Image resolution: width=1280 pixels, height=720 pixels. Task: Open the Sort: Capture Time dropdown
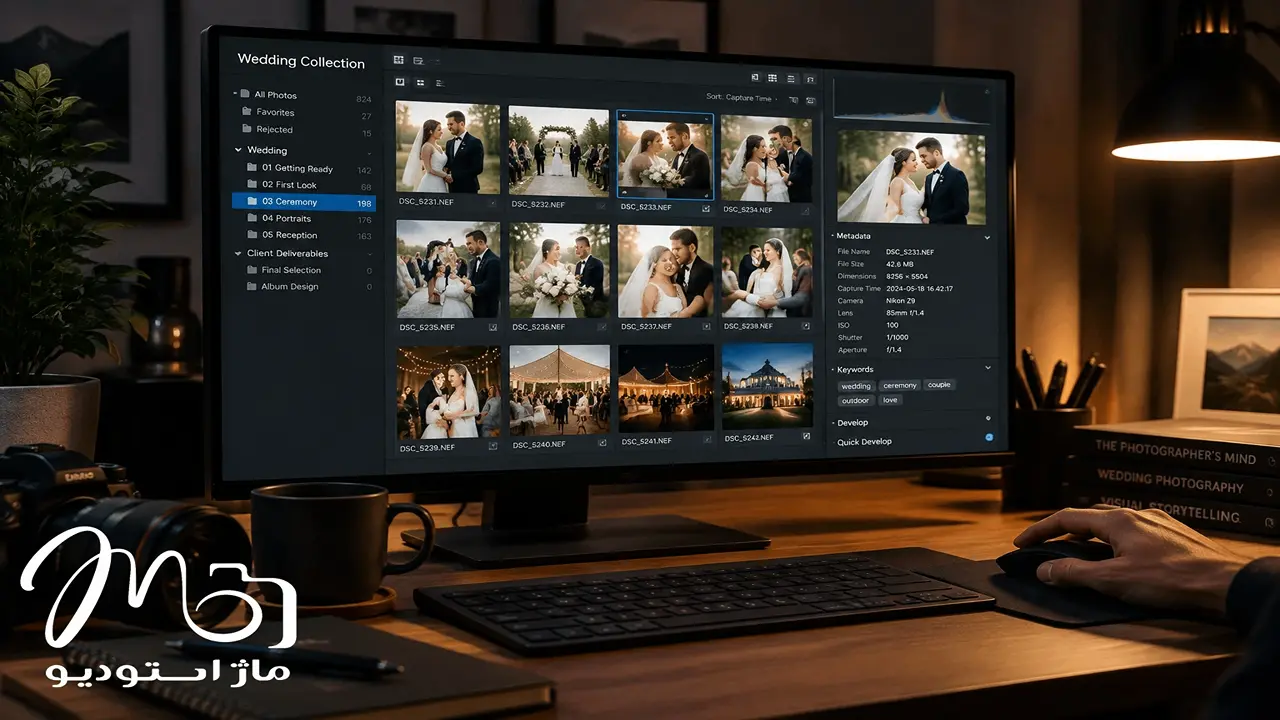click(741, 98)
